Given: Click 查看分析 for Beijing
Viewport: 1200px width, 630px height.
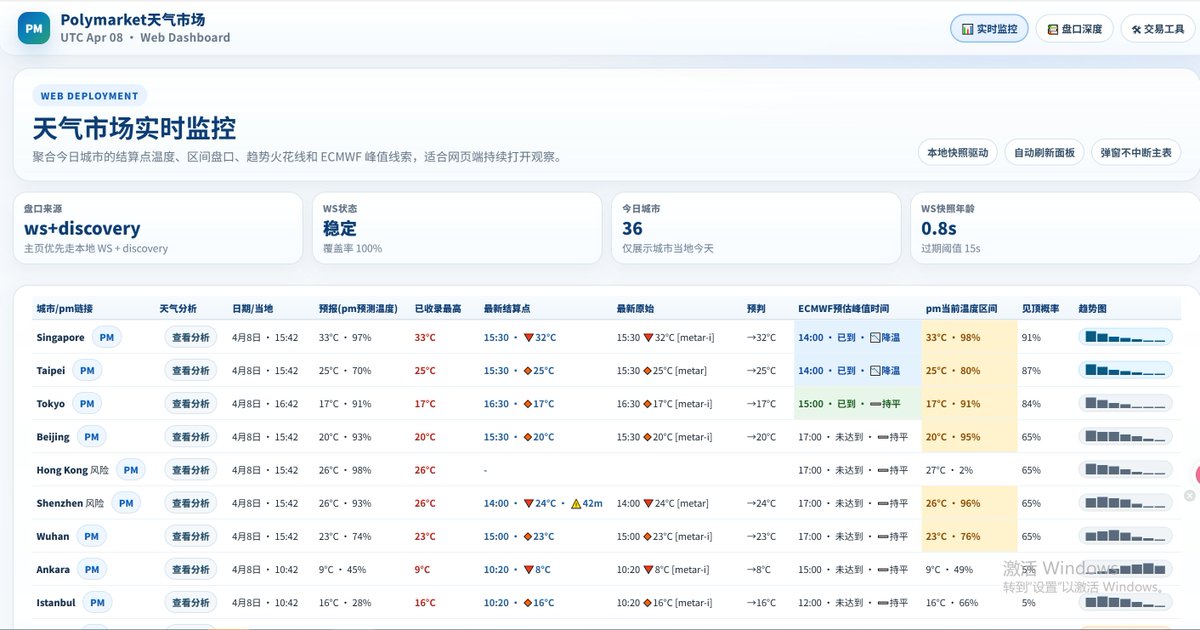Looking at the screenshot, I should coord(190,437).
